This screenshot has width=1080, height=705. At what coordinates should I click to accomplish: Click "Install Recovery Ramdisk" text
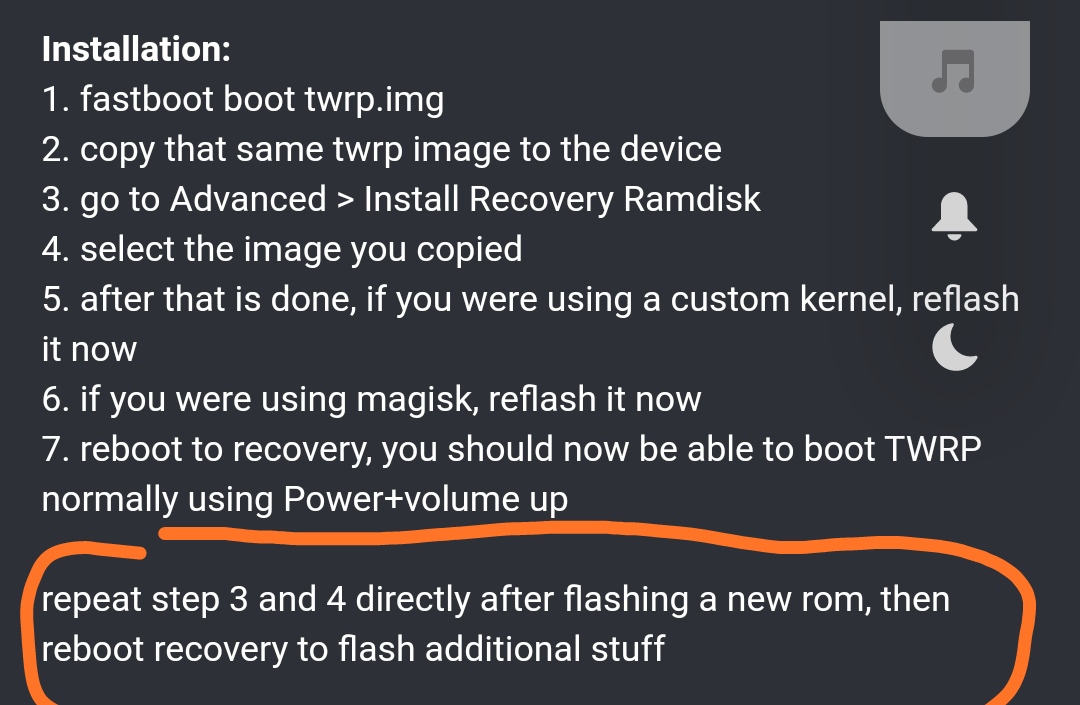coord(562,200)
